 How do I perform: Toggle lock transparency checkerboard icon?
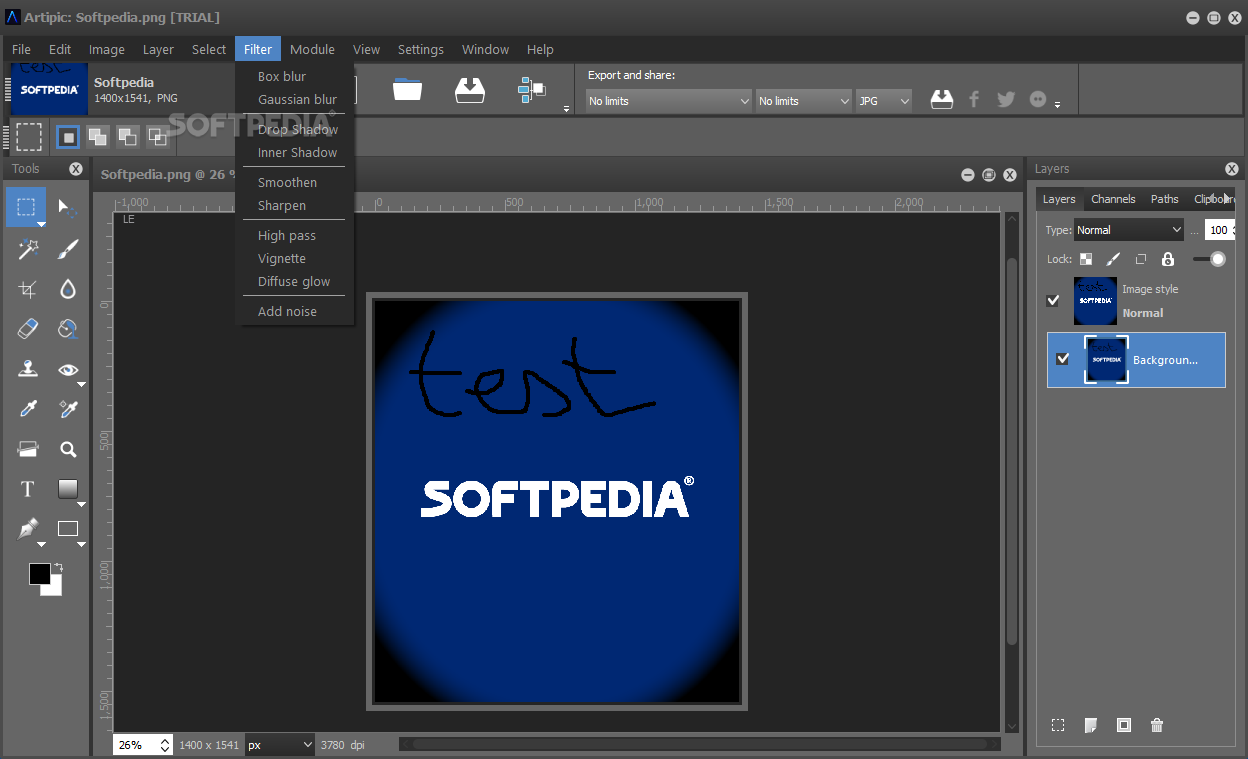1086,259
